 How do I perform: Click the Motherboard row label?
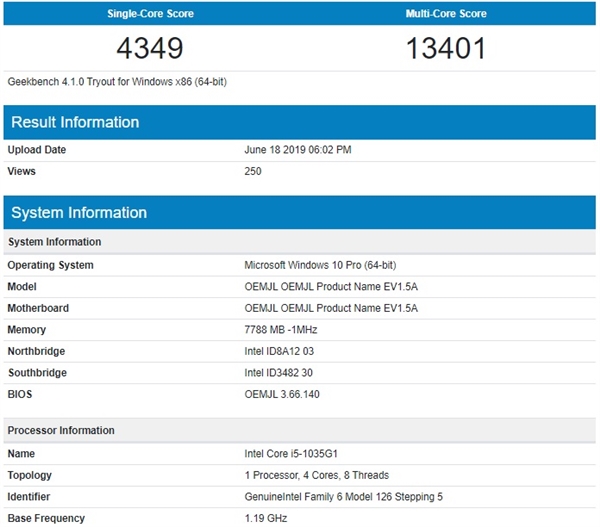[38, 308]
